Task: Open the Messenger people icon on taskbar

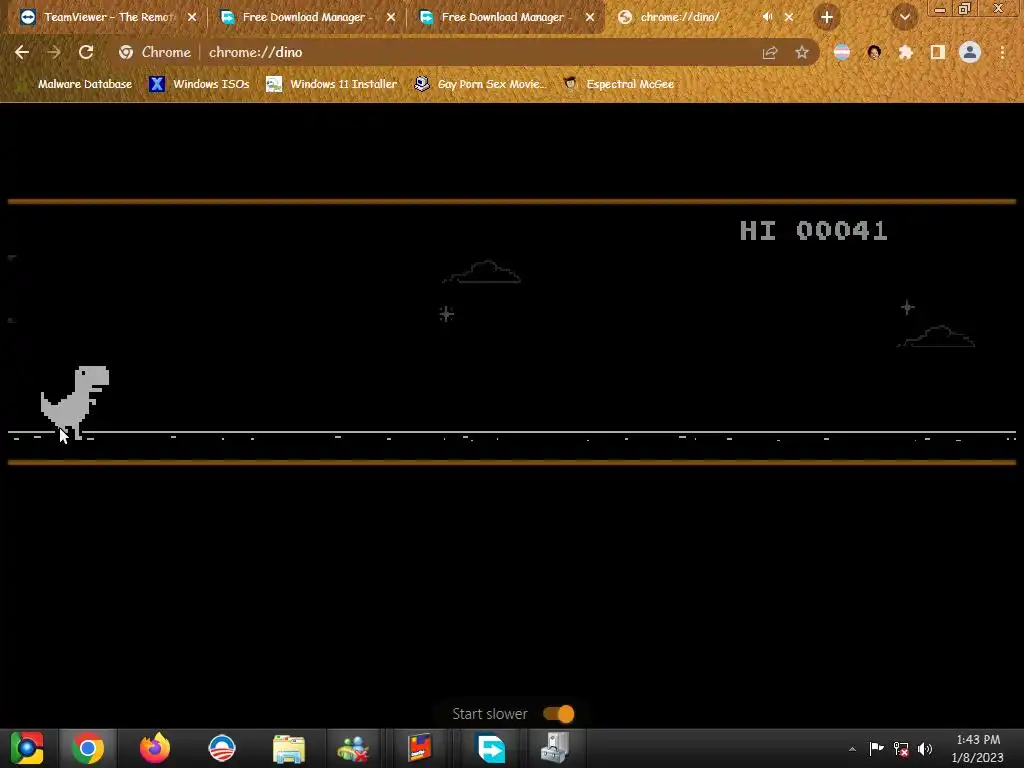Action: point(353,748)
